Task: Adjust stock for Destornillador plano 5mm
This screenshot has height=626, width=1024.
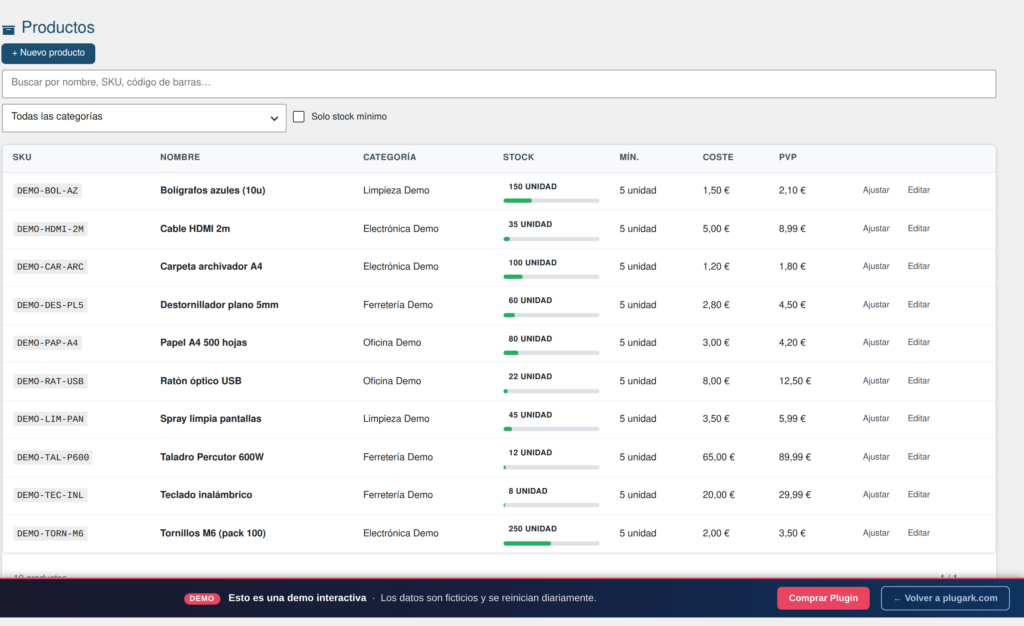Action: pyautogui.click(x=876, y=305)
